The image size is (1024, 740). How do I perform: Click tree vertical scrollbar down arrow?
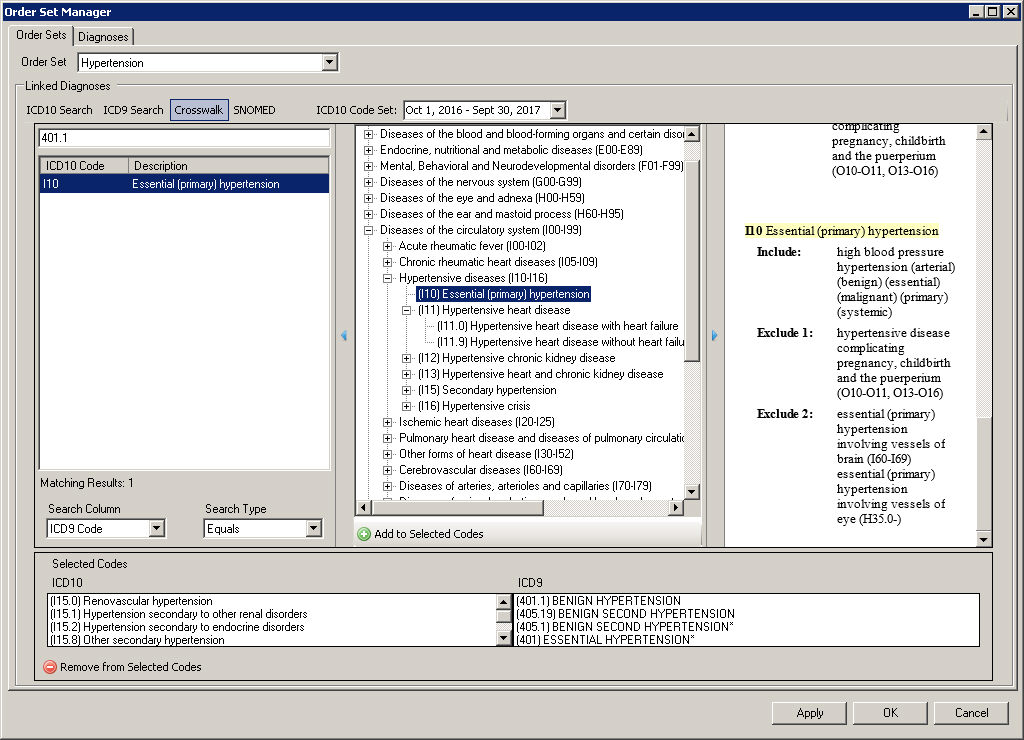pos(692,491)
